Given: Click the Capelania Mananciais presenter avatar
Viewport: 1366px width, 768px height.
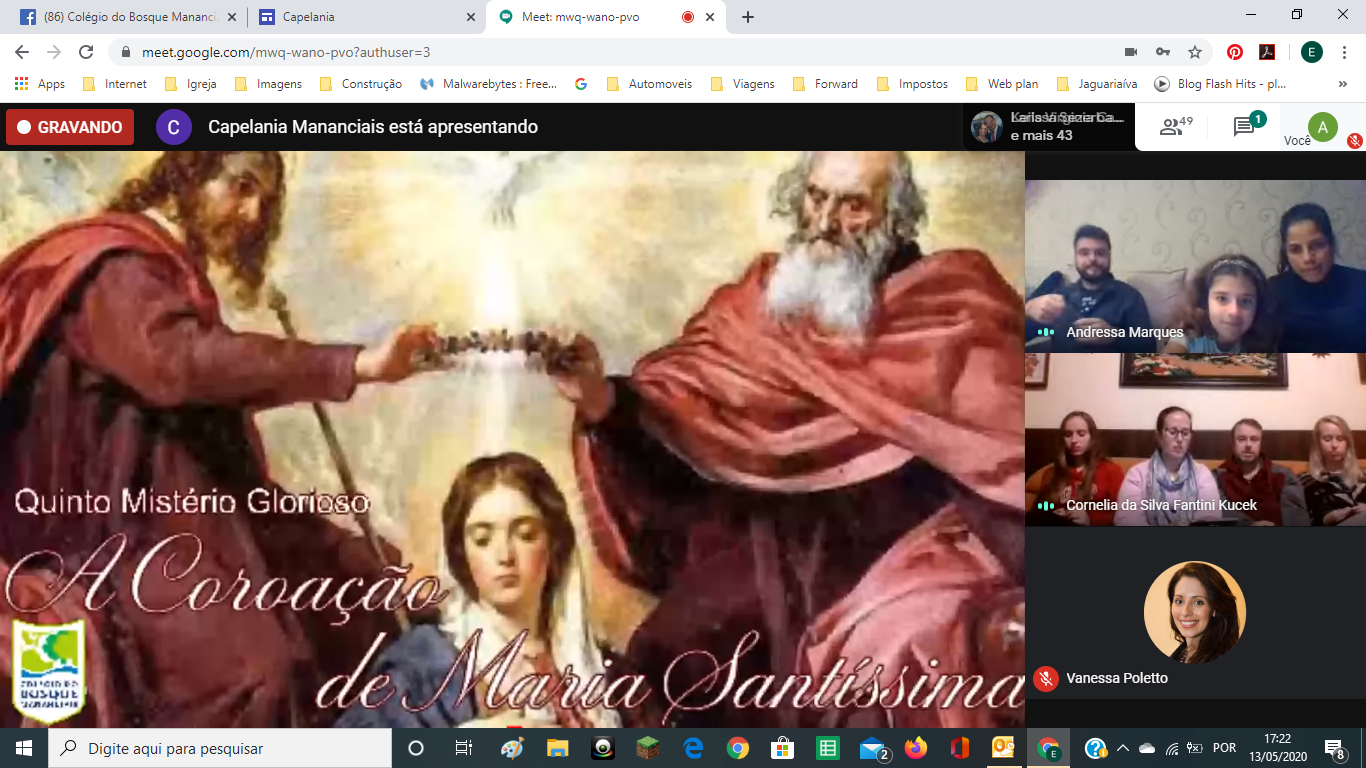Looking at the screenshot, I should [174, 127].
